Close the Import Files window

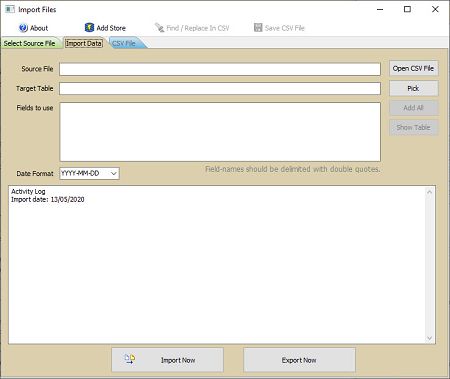click(435, 9)
